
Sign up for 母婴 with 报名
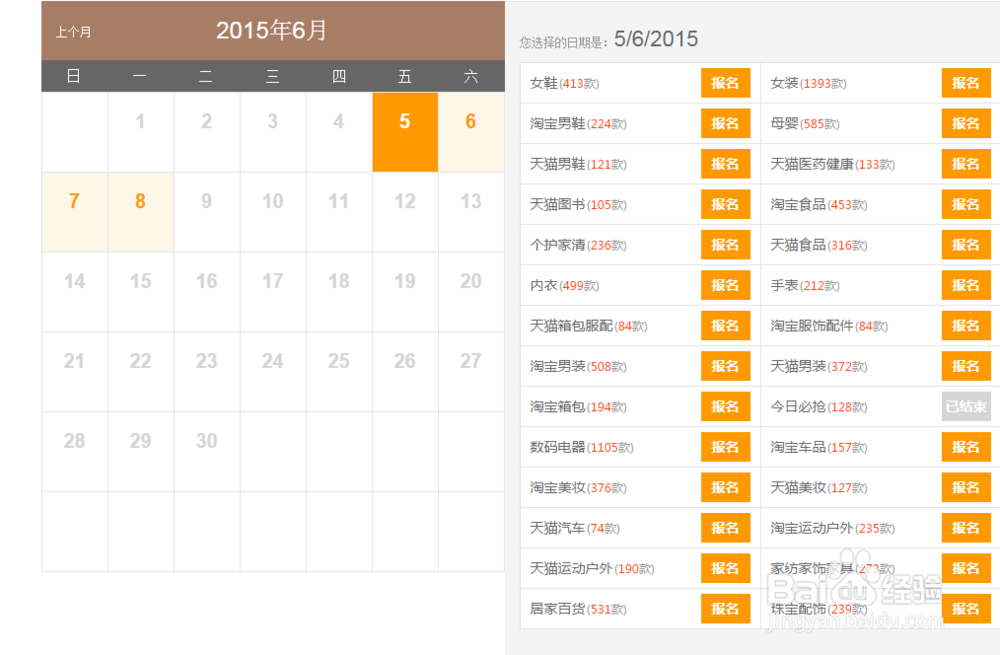click(966, 124)
